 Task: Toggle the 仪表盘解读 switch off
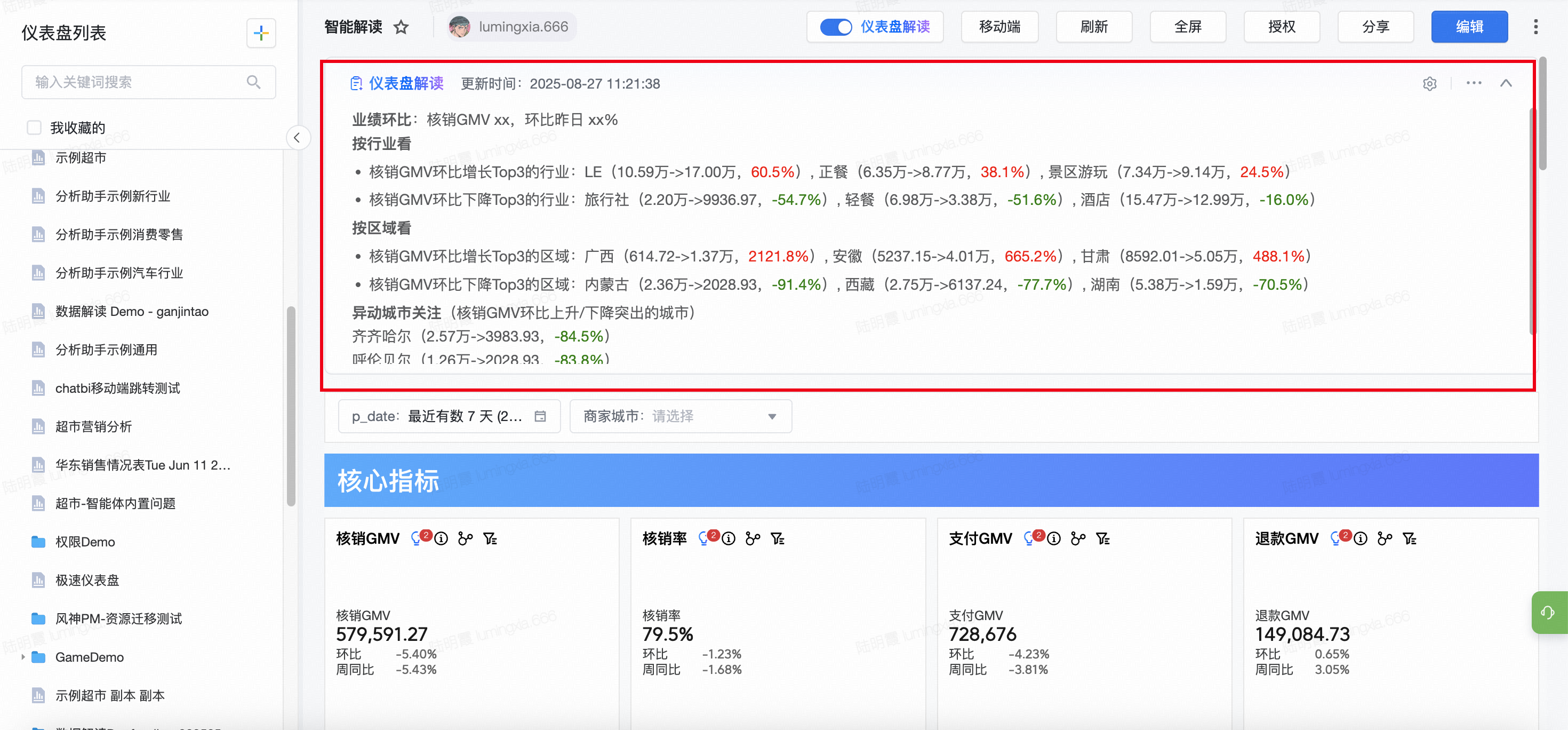tap(835, 27)
